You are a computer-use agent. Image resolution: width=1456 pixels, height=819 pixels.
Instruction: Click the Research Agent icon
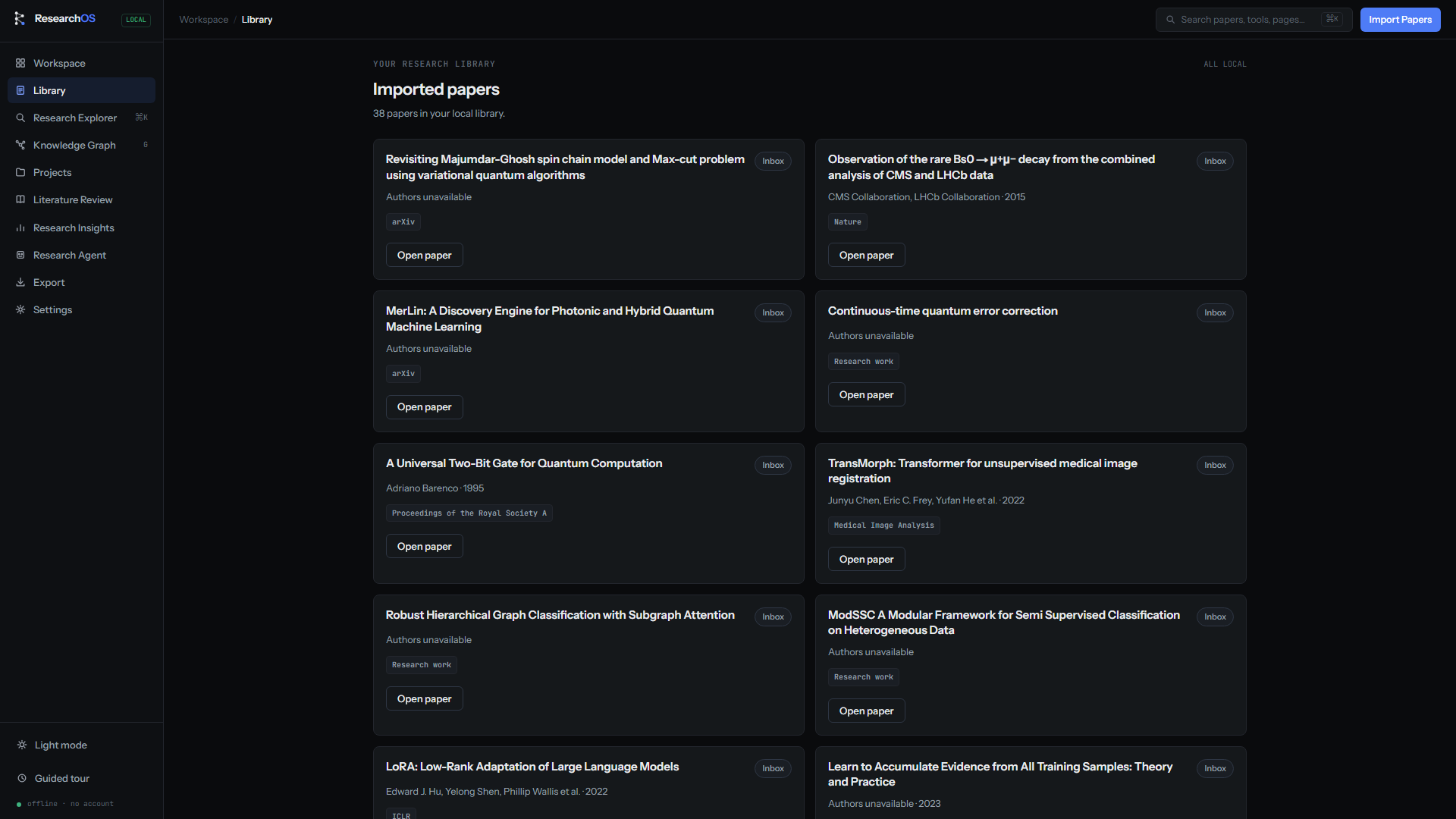coord(20,255)
